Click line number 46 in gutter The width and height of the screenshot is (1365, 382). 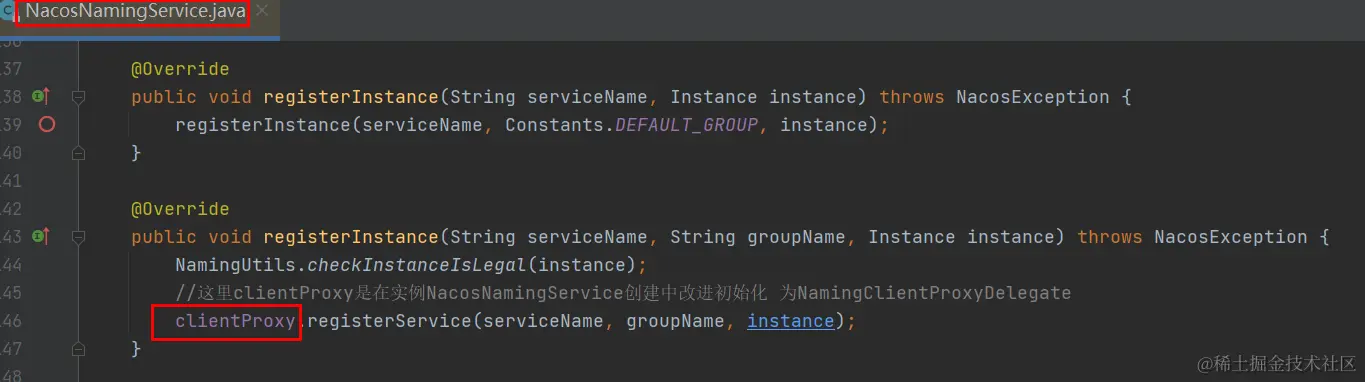click(x=11, y=321)
